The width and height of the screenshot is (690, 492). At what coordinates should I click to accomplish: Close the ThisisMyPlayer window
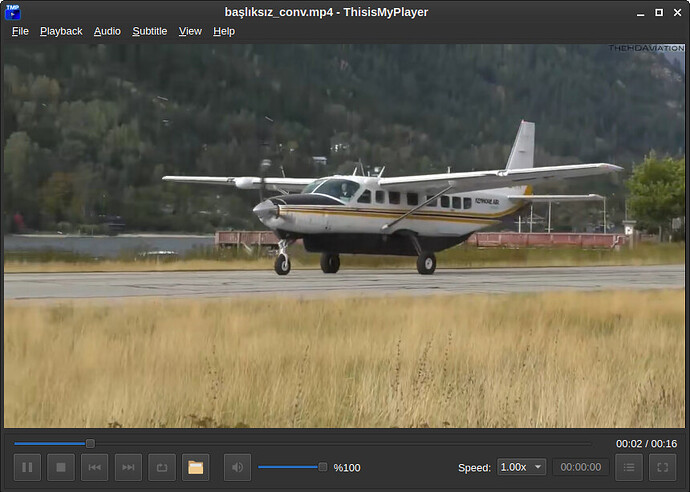(678, 12)
